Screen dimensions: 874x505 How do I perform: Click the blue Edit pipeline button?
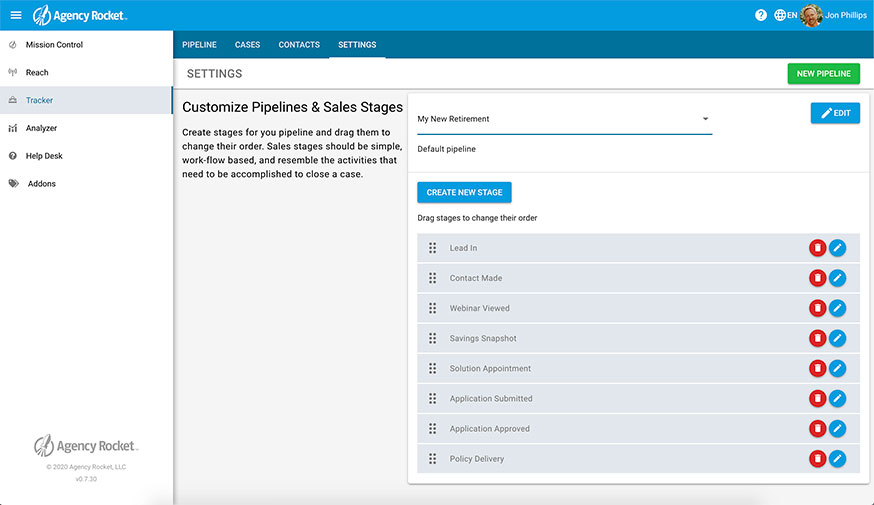click(835, 113)
